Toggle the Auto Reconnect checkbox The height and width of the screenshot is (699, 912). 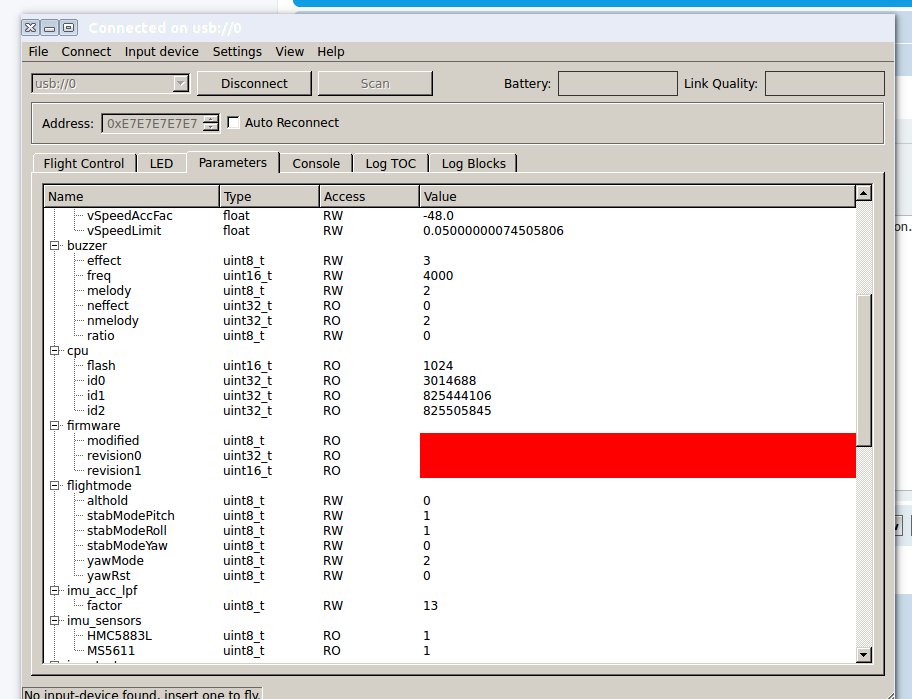234,123
